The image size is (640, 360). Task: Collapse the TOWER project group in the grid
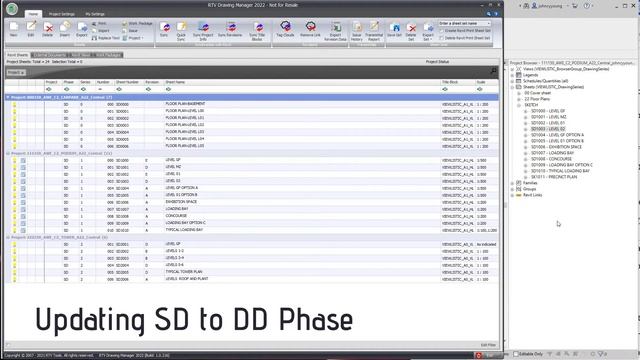8,237
